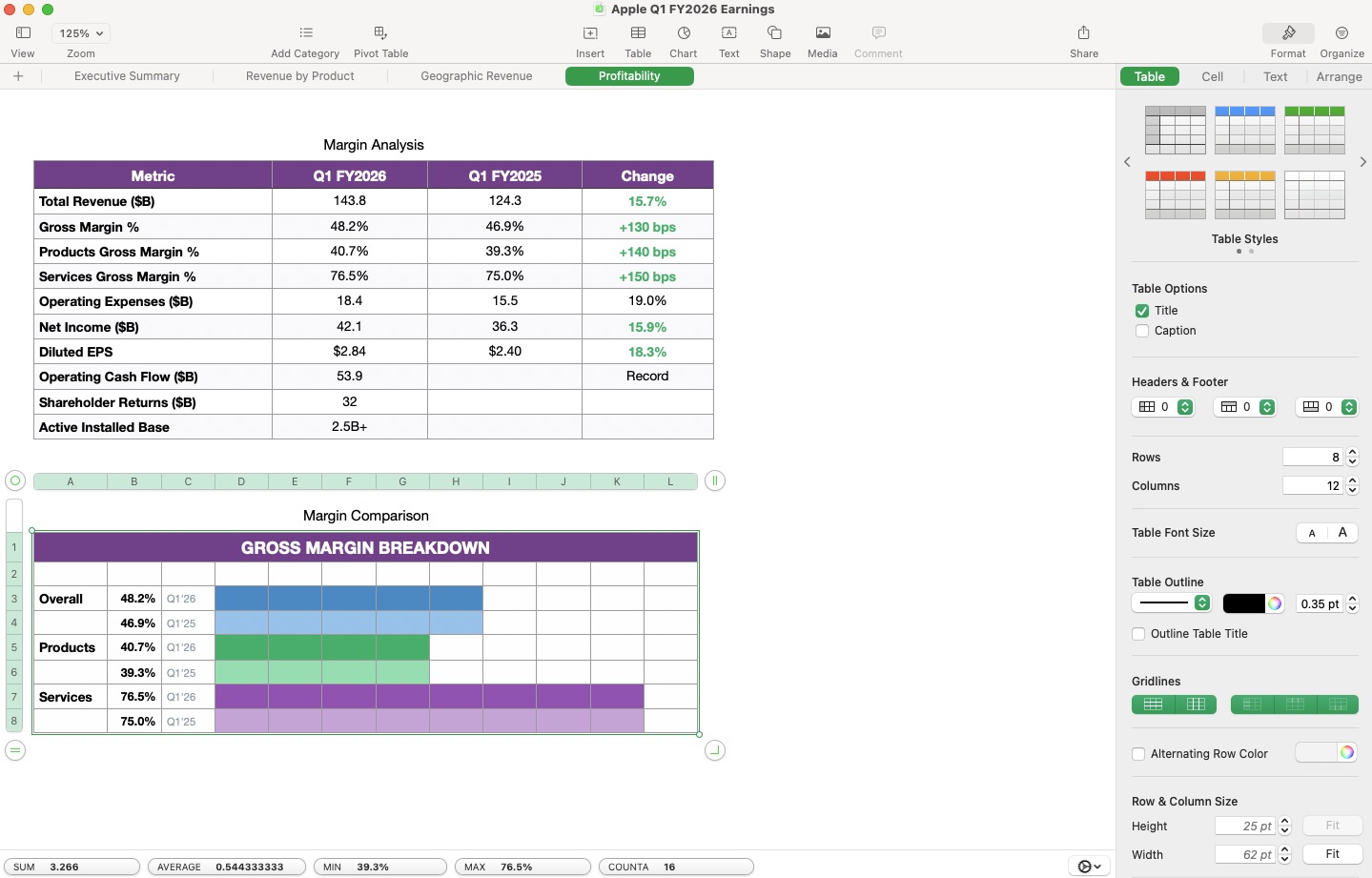Add a new sheet with plus icon
The height and width of the screenshot is (878, 1372).
[x=18, y=76]
